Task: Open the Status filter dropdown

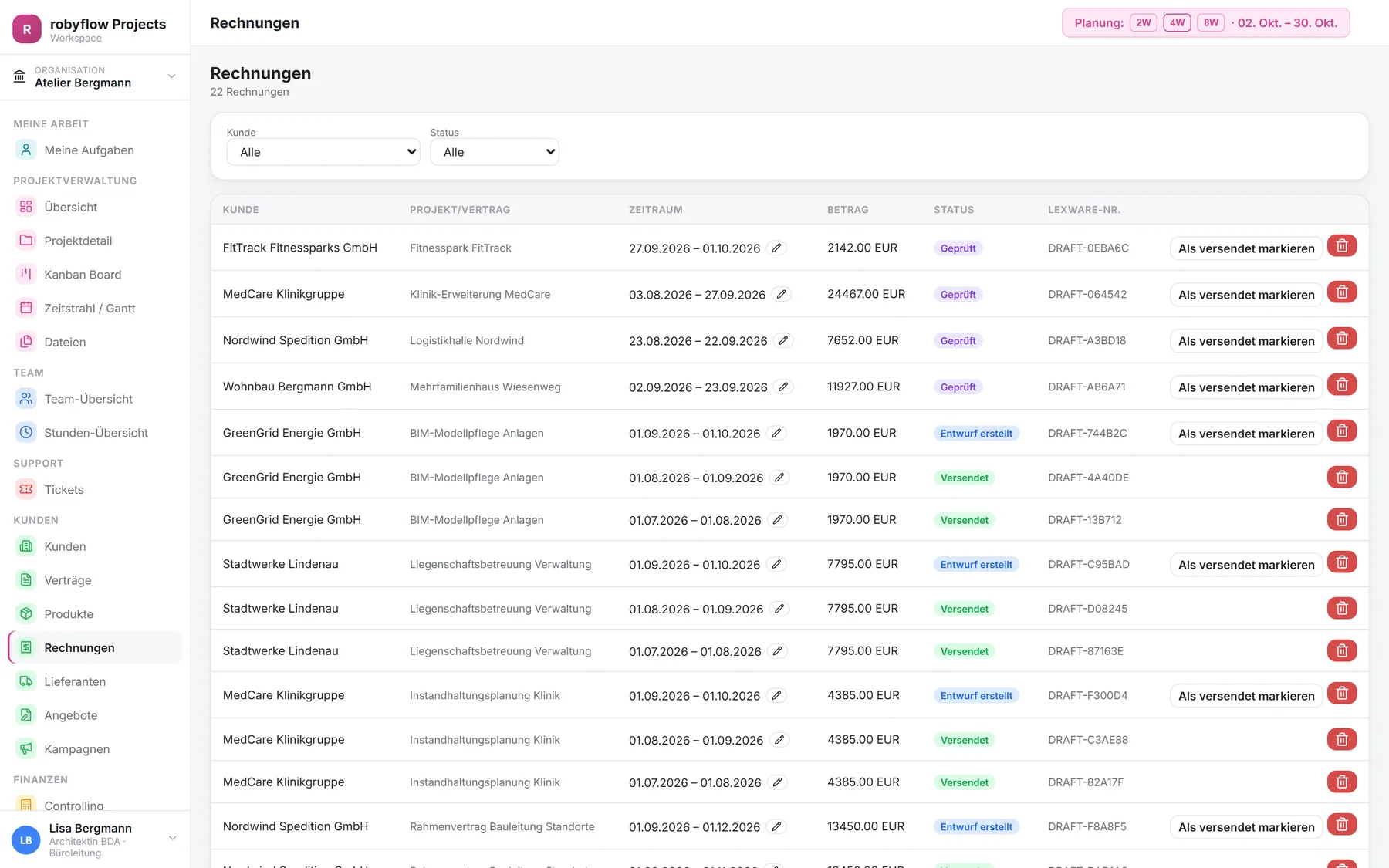Action: (495, 152)
